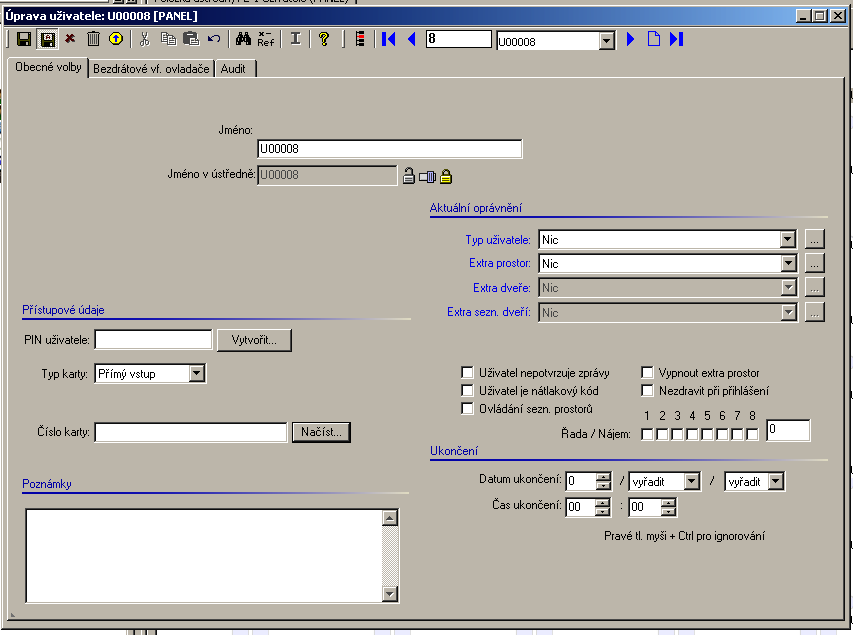Go to the last record arrow icon
Image resolution: width=853 pixels, height=635 pixels.
(x=676, y=39)
